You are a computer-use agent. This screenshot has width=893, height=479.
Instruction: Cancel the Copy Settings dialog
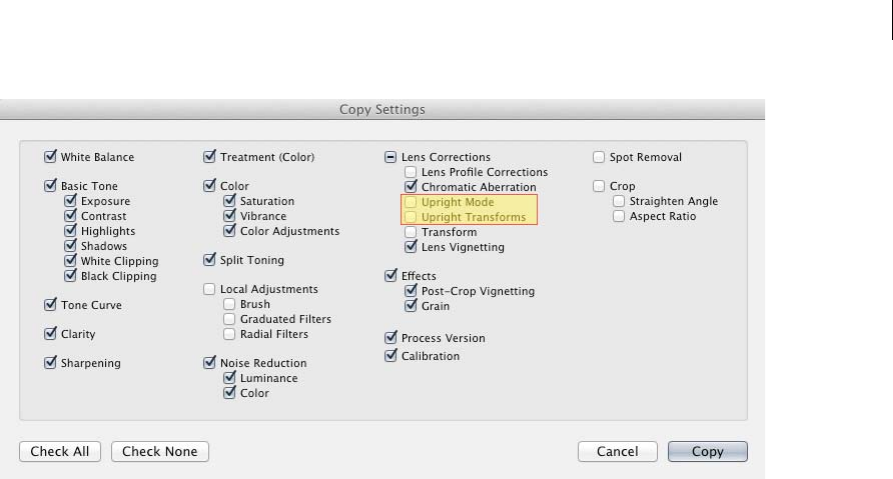coord(617,451)
